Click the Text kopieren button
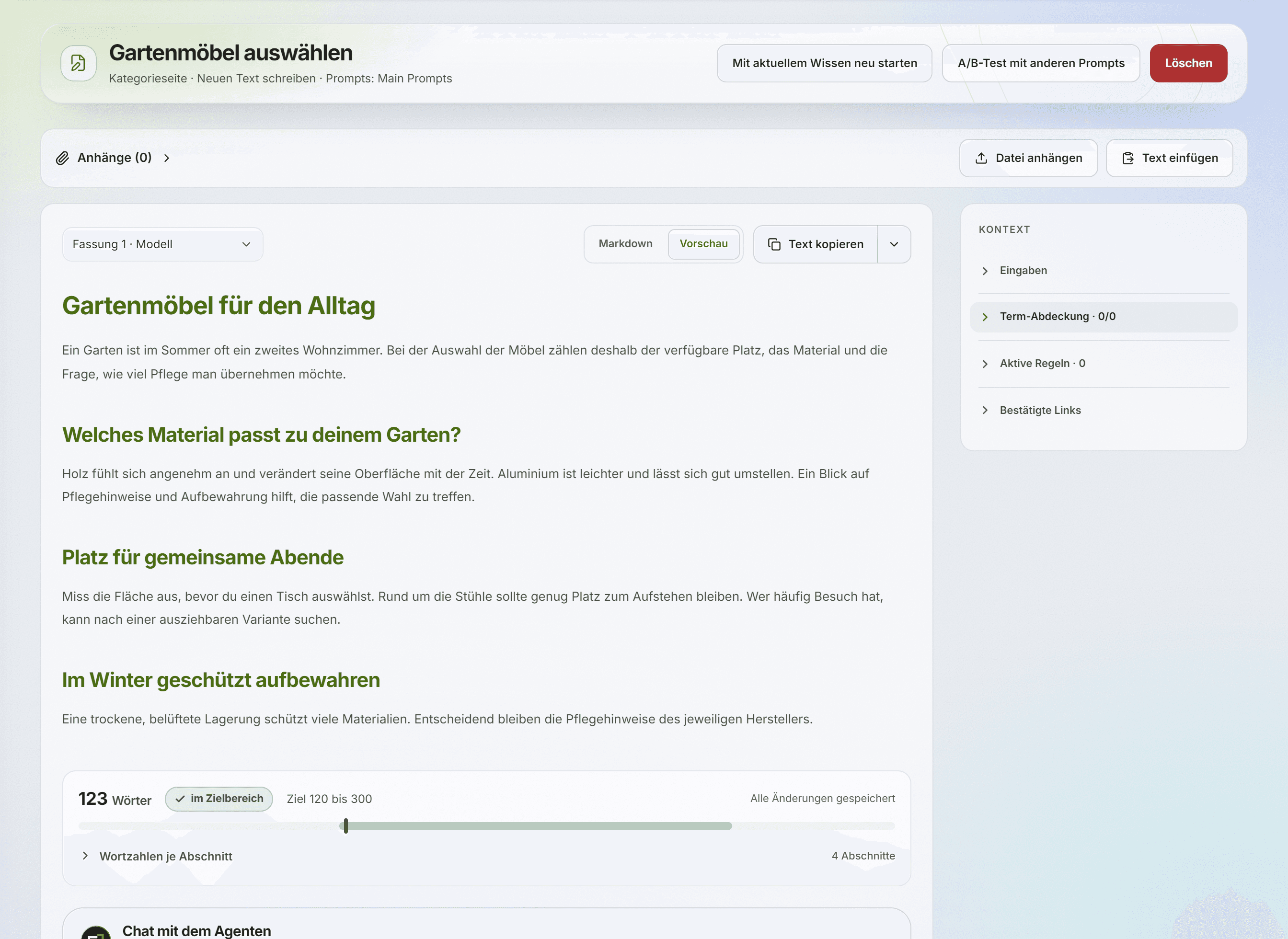The width and height of the screenshot is (1288, 939). [x=815, y=244]
